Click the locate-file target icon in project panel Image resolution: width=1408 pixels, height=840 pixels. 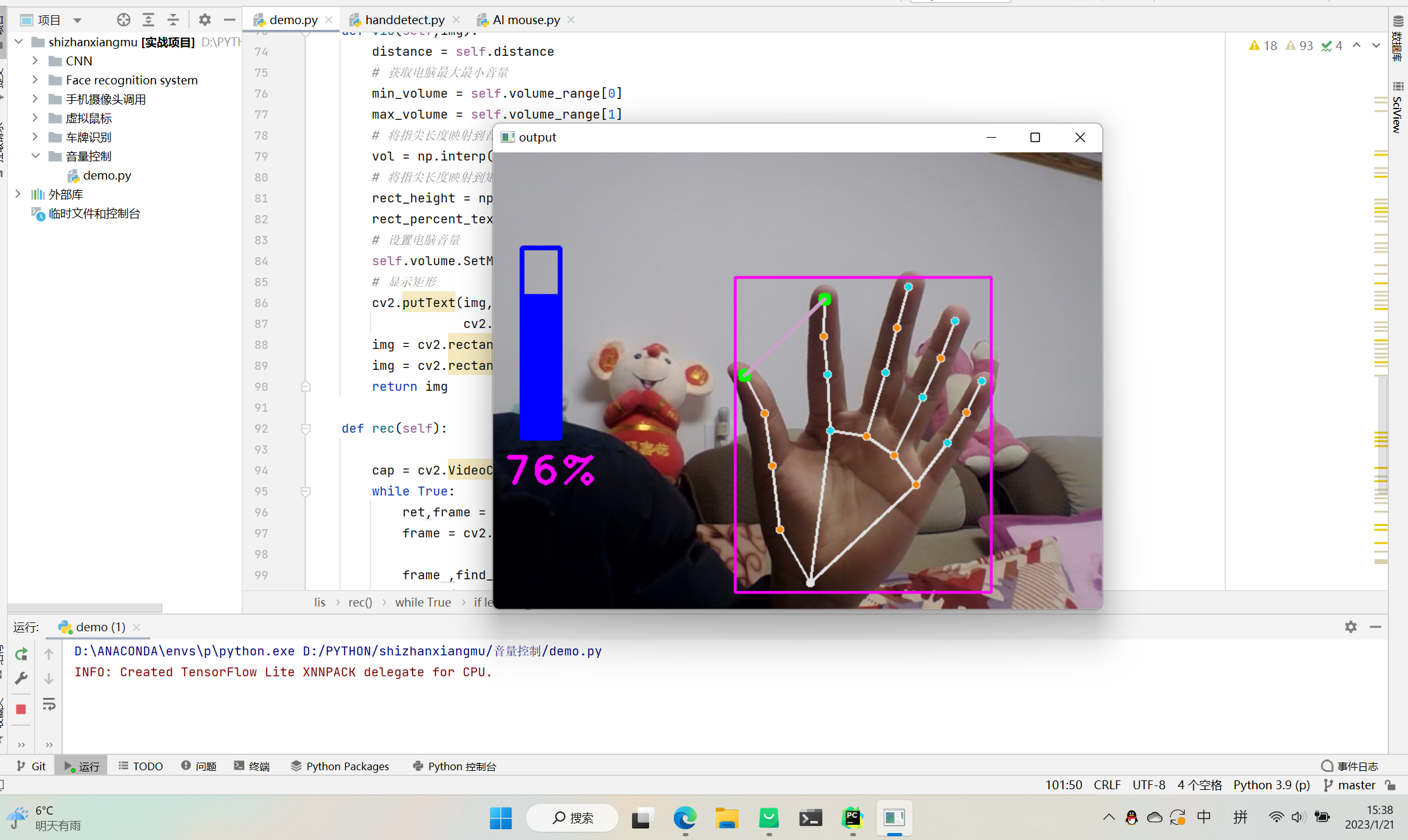click(124, 20)
